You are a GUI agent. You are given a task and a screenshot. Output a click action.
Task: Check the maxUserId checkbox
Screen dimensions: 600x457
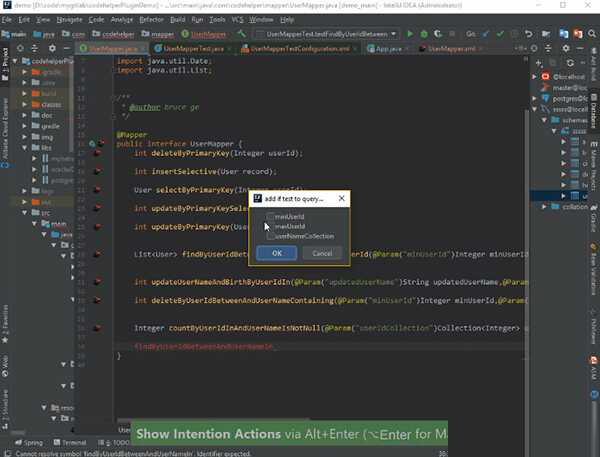click(268, 226)
